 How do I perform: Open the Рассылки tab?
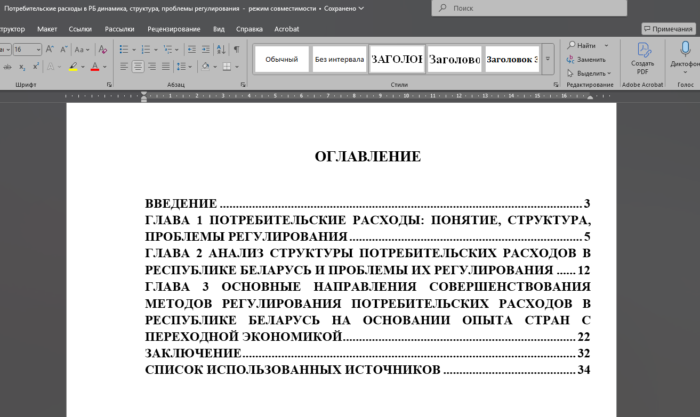click(x=119, y=29)
